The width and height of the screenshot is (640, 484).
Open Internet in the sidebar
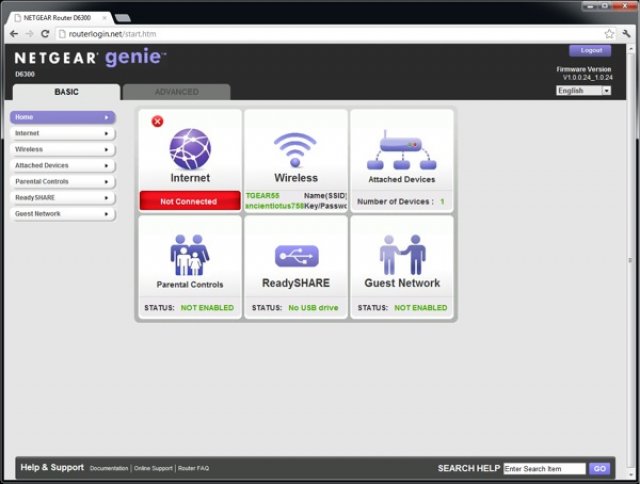pyautogui.click(x=63, y=133)
